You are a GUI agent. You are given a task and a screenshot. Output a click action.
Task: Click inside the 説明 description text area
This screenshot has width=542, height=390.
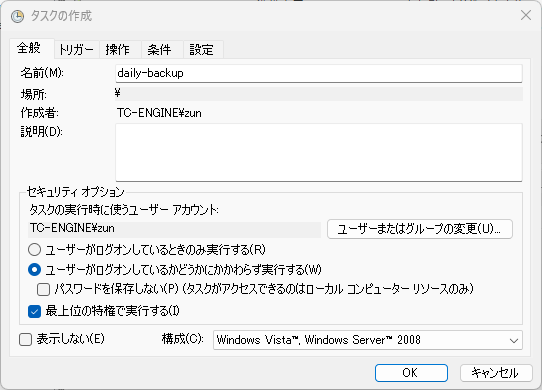pos(318,152)
